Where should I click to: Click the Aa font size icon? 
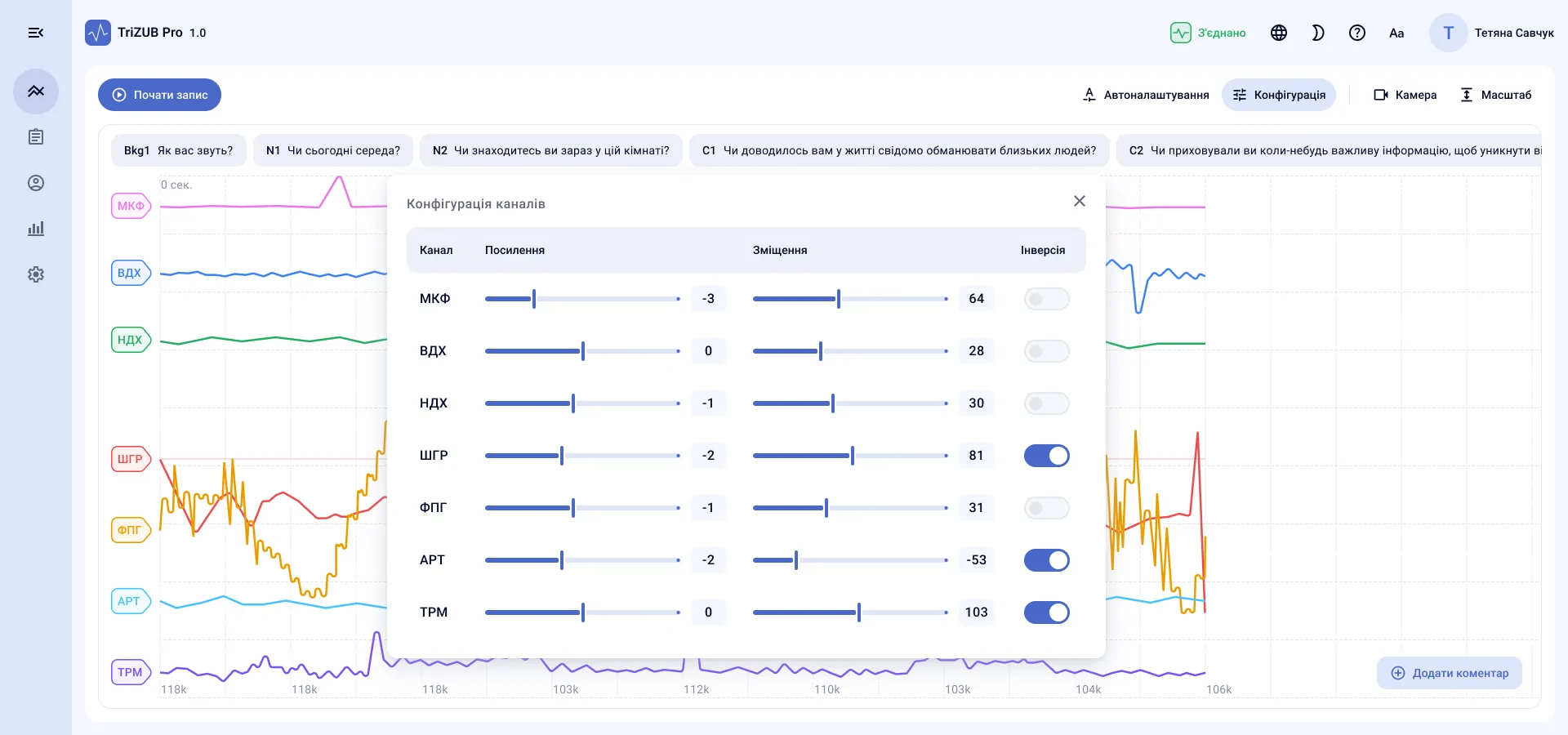[x=1396, y=33]
